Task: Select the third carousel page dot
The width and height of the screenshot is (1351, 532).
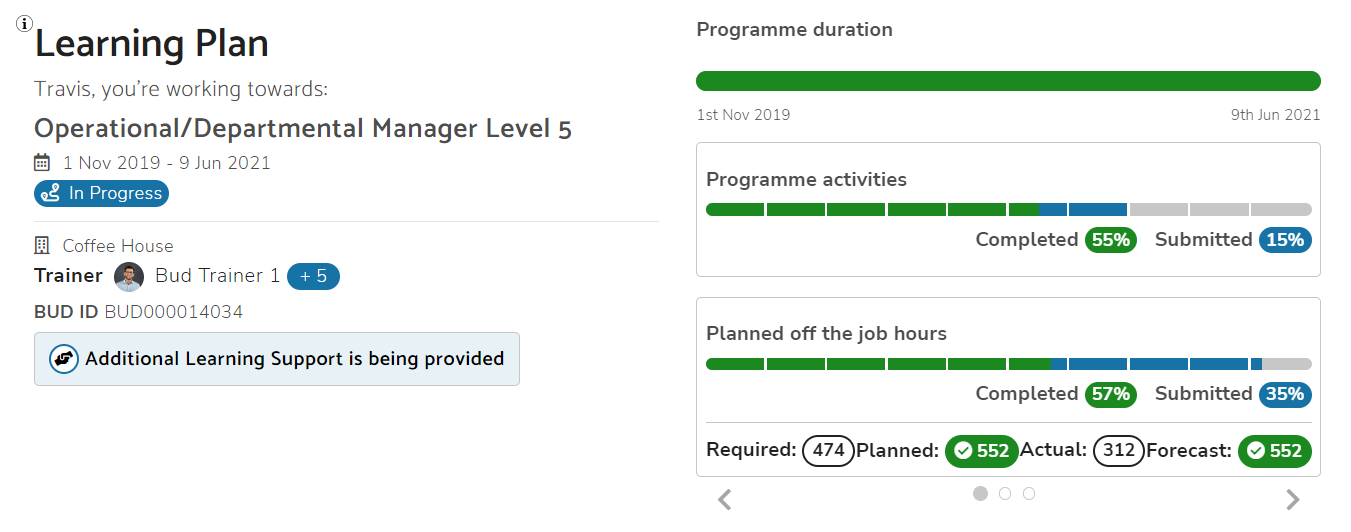Action: (x=1029, y=493)
